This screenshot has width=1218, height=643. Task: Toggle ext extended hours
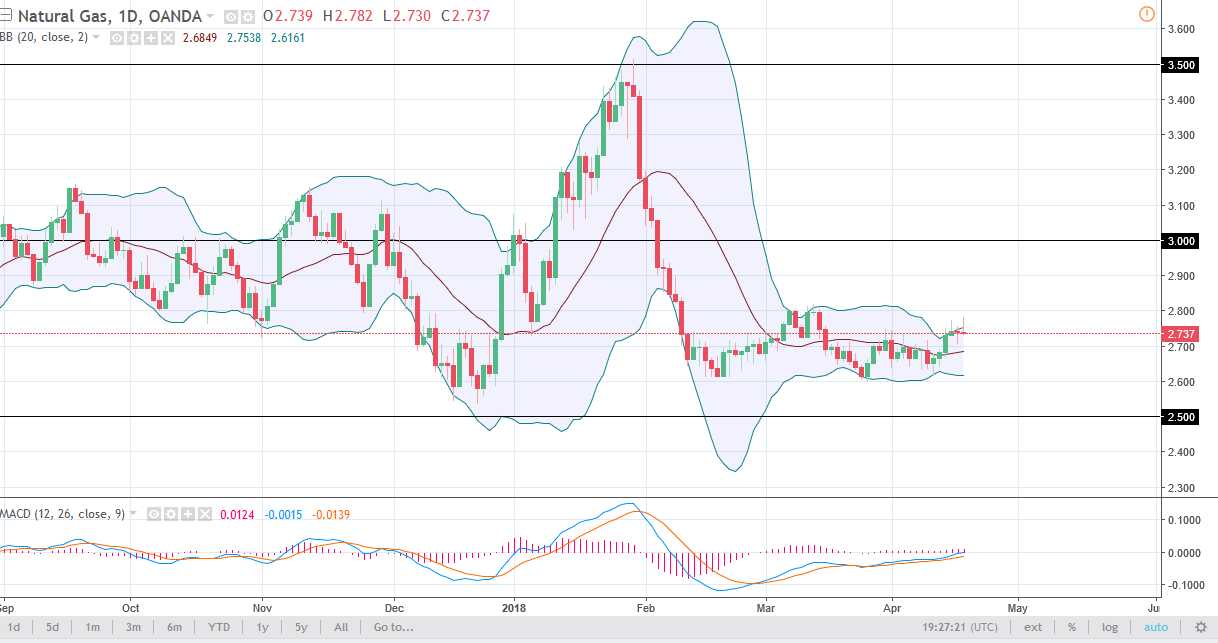click(1033, 627)
